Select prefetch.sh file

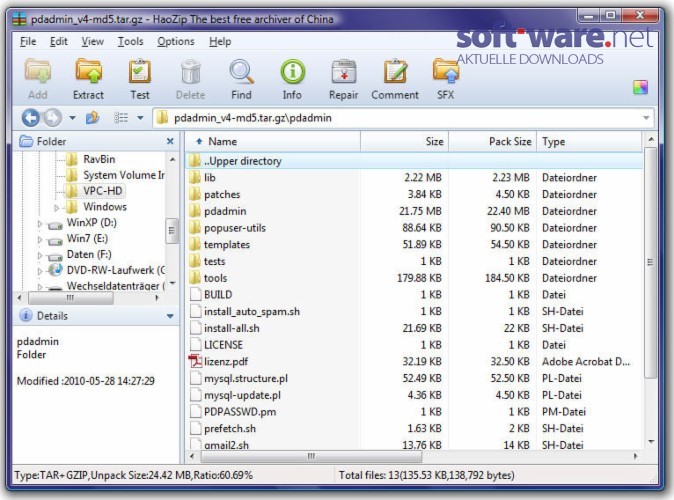click(x=414, y=429)
